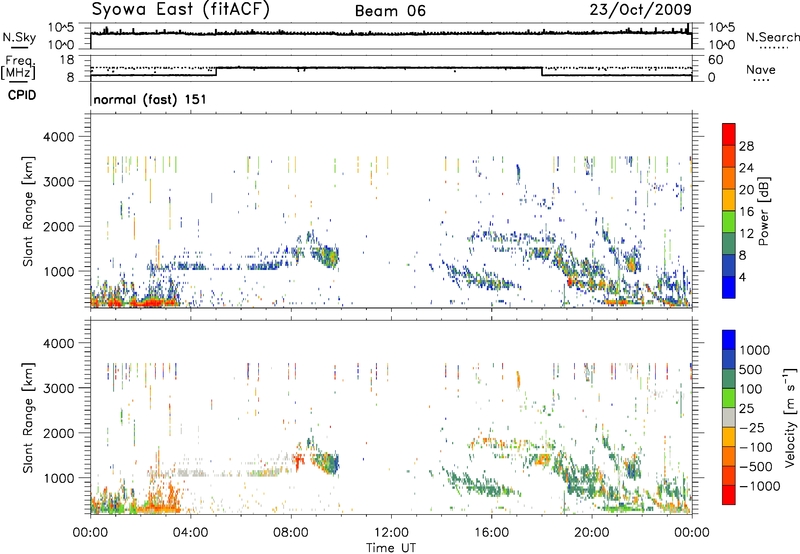Select the Time UT axis title
This screenshot has width=800, height=554.
point(391,548)
